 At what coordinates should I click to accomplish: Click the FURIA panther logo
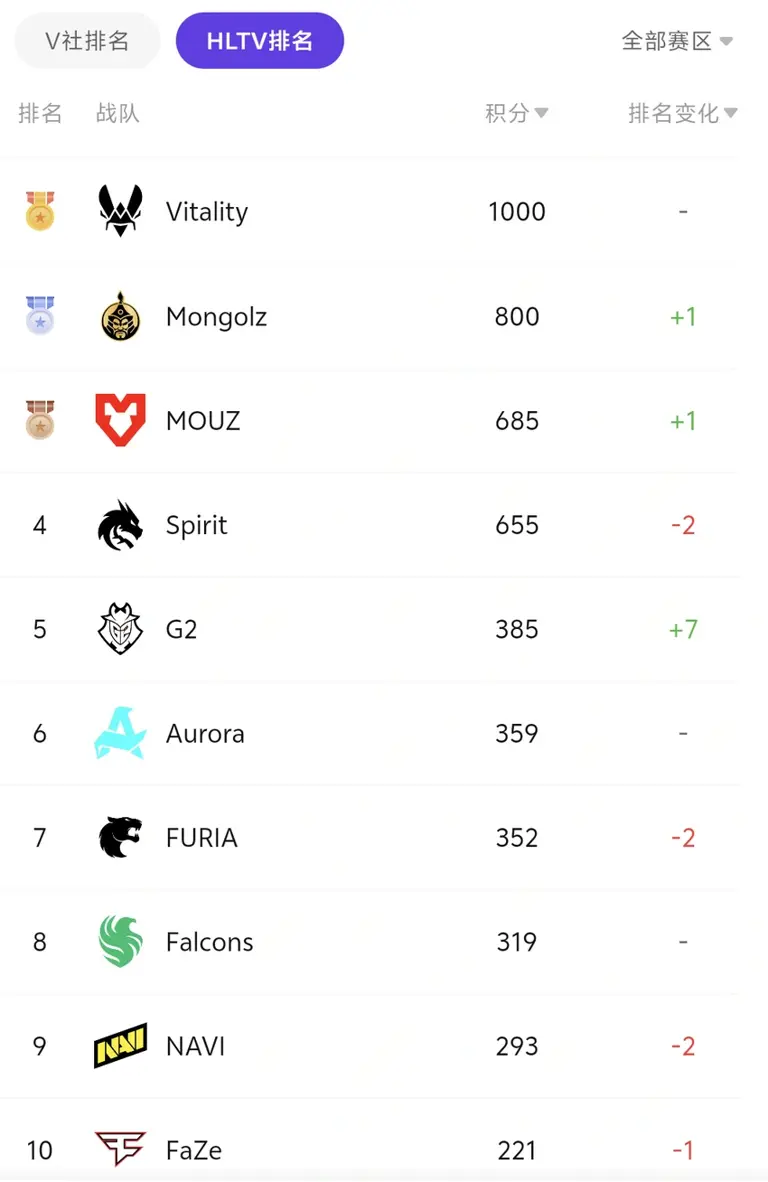tap(120, 837)
